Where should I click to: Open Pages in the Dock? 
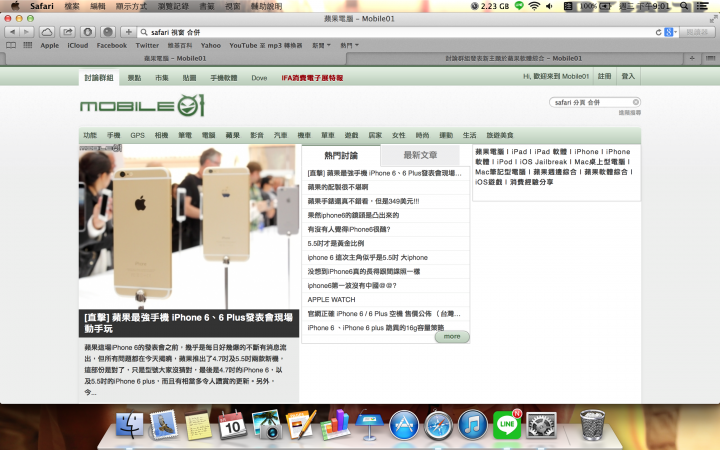tap(301, 425)
